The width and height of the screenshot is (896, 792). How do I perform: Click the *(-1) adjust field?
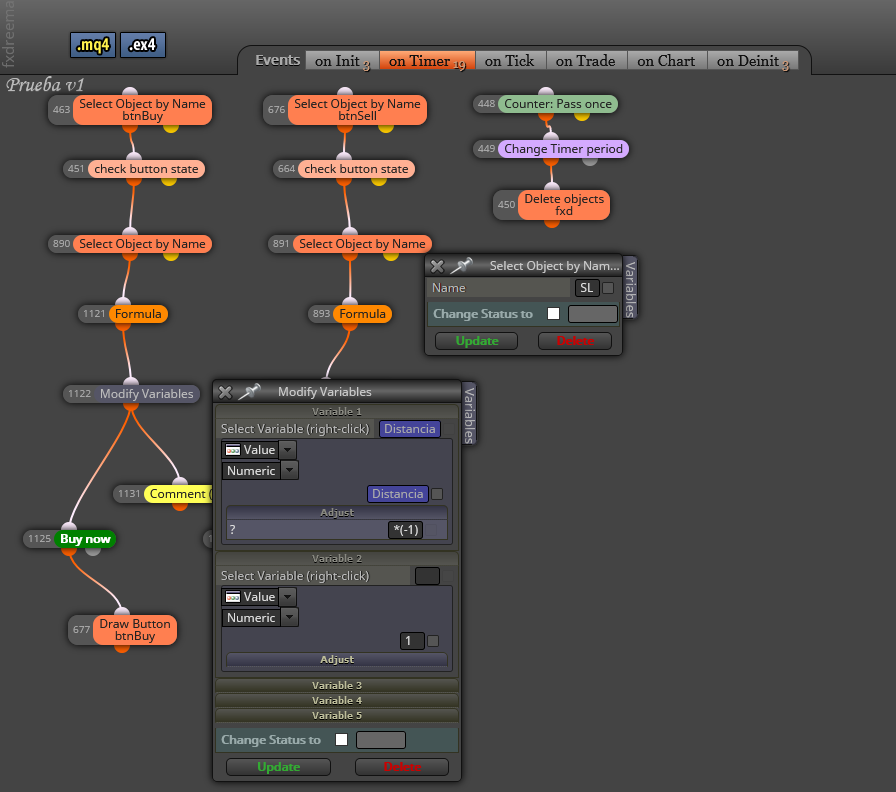406,530
